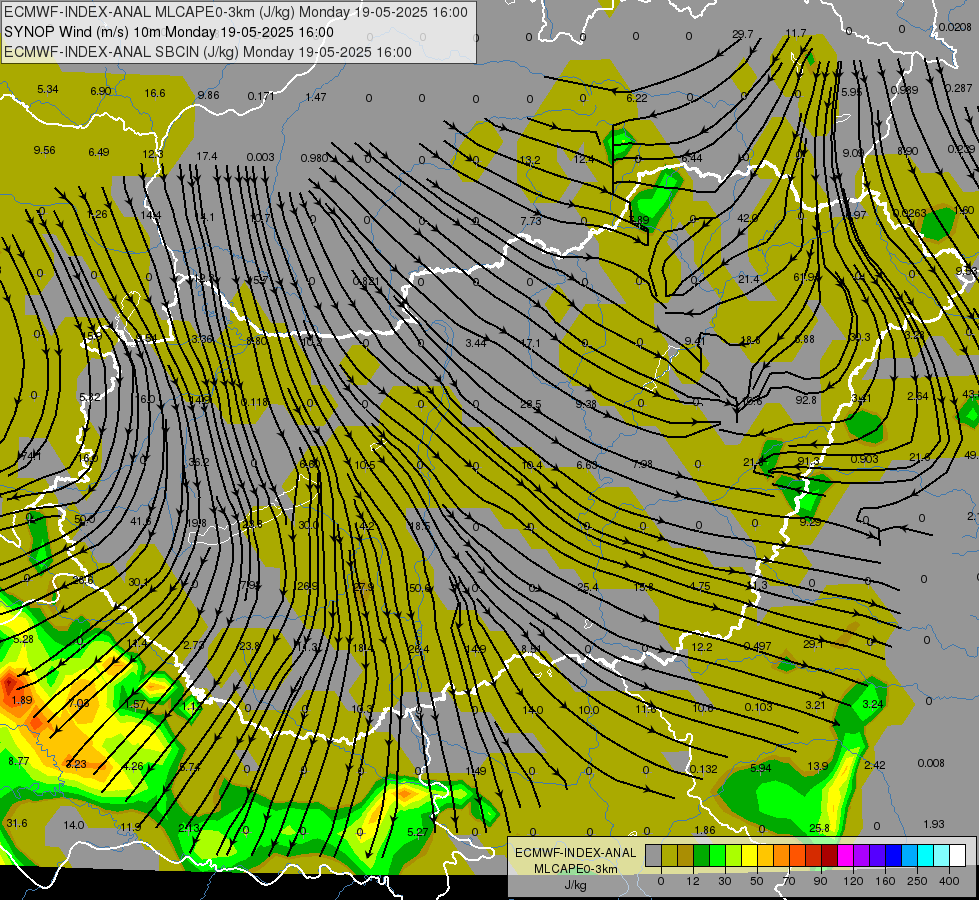Click the map value 42.0
The height and width of the screenshot is (900, 979).
pos(747,218)
